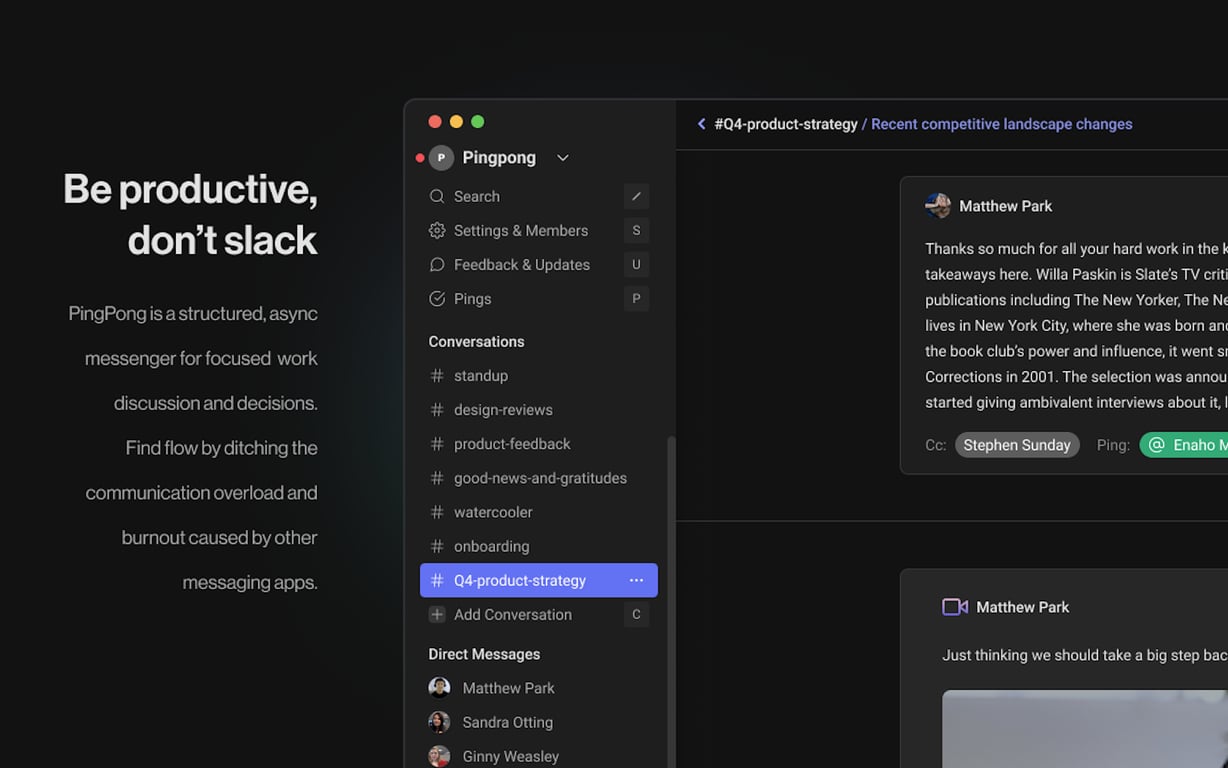Open the three-dot menu for Q4-product-strategy
This screenshot has width=1228, height=768.
point(636,580)
